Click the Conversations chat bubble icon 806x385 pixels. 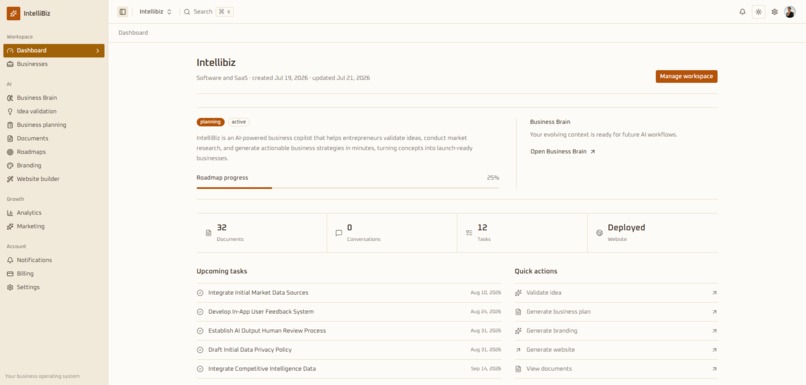(x=339, y=233)
